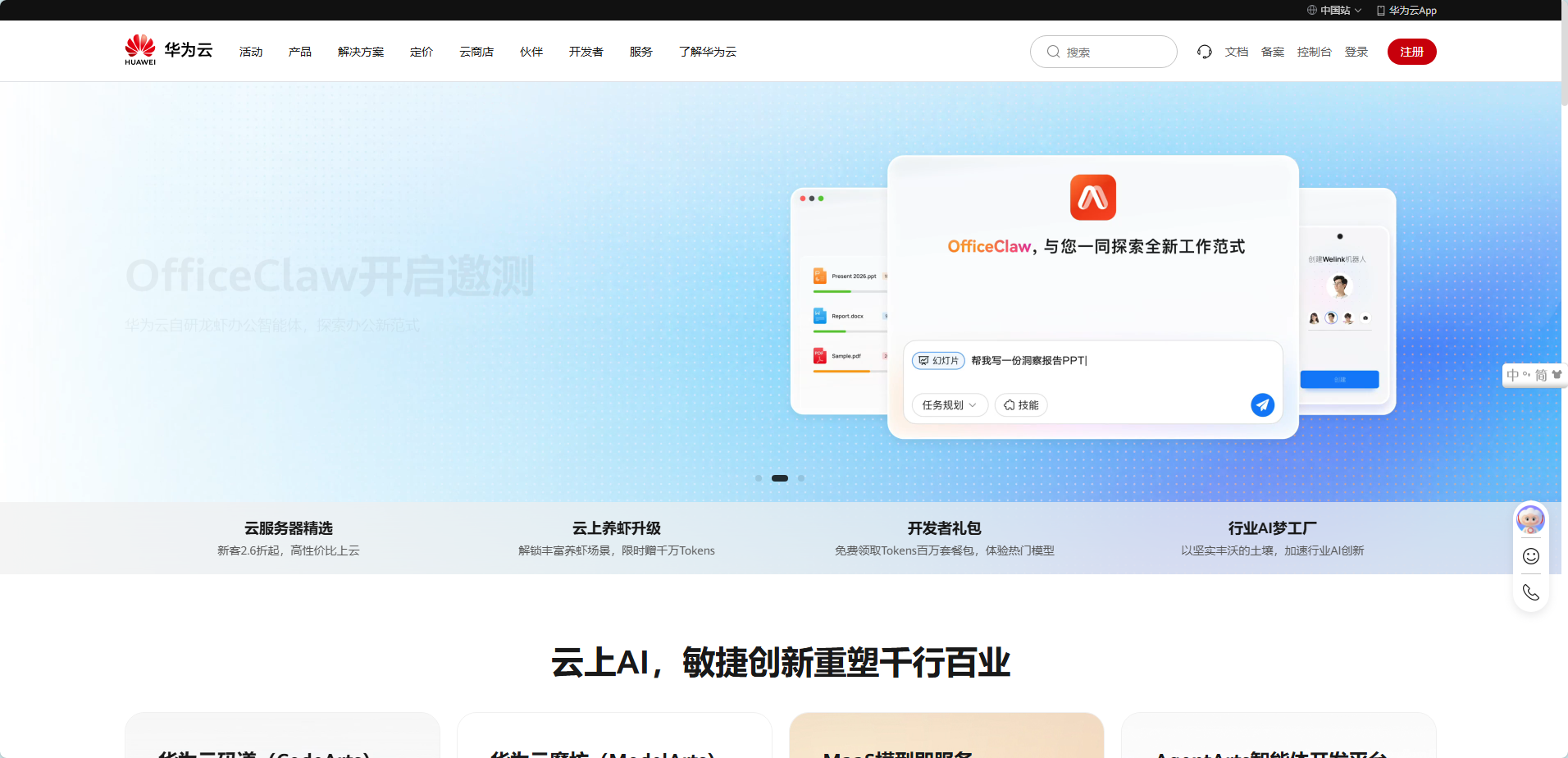Click the 华为云App link
The width and height of the screenshot is (1568, 758).
tap(1407, 11)
